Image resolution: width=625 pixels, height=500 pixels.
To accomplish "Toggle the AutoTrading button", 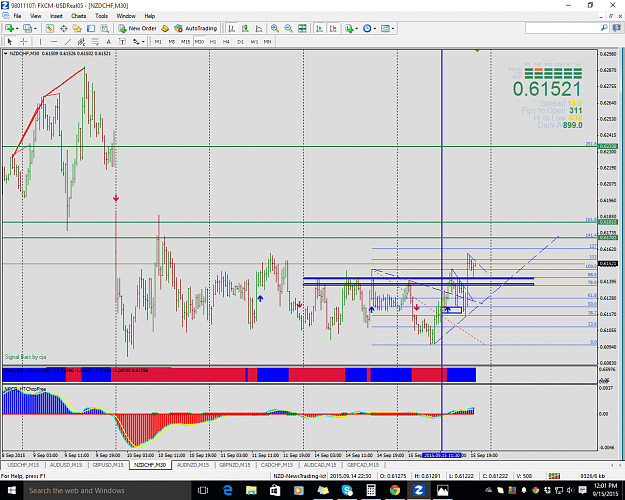I will click(196, 28).
